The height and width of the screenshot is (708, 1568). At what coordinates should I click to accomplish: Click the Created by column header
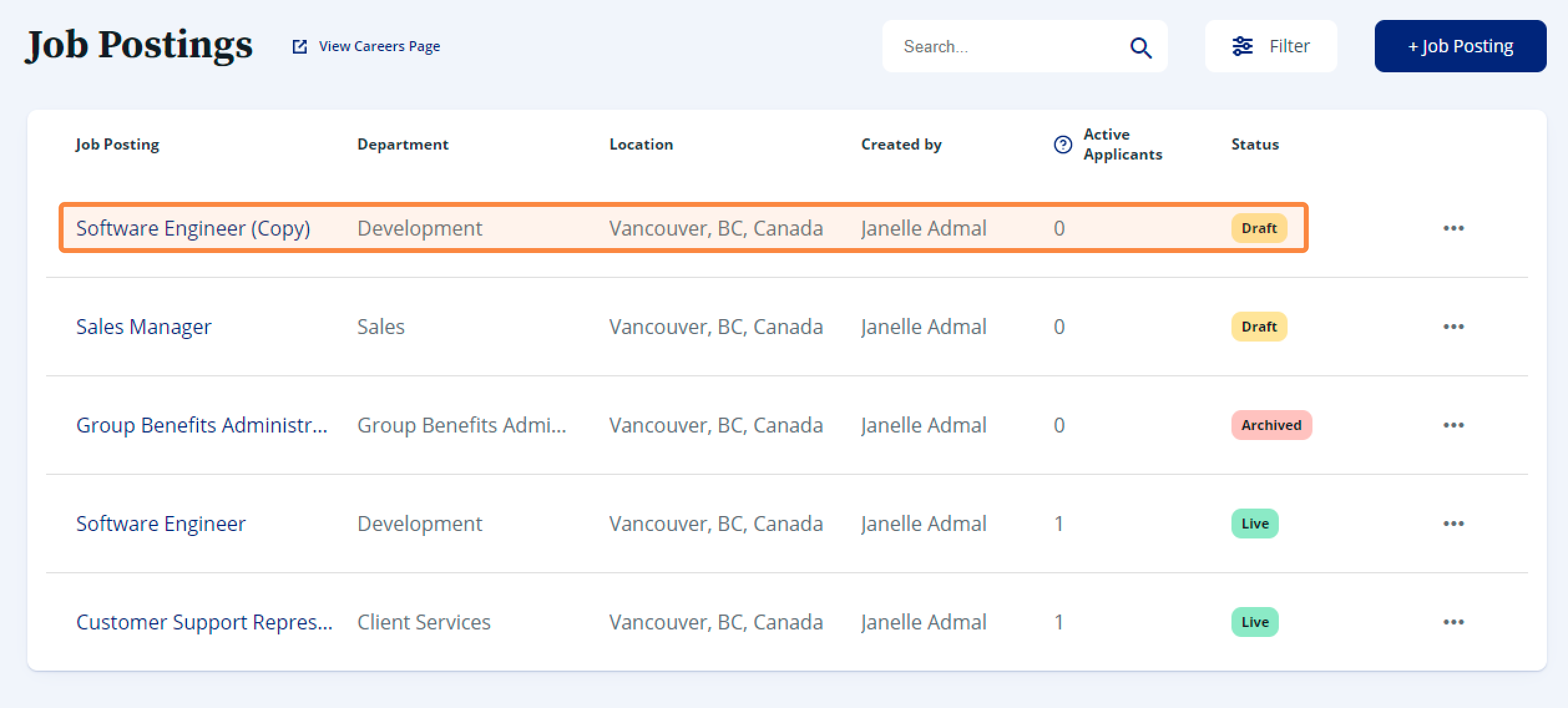(x=901, y=145)
